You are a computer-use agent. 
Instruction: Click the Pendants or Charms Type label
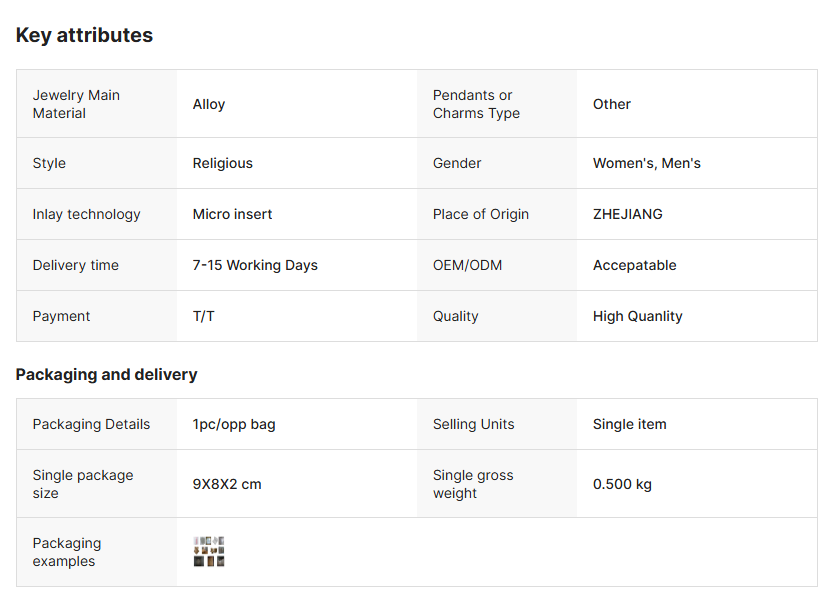click(x=476, y=104)
